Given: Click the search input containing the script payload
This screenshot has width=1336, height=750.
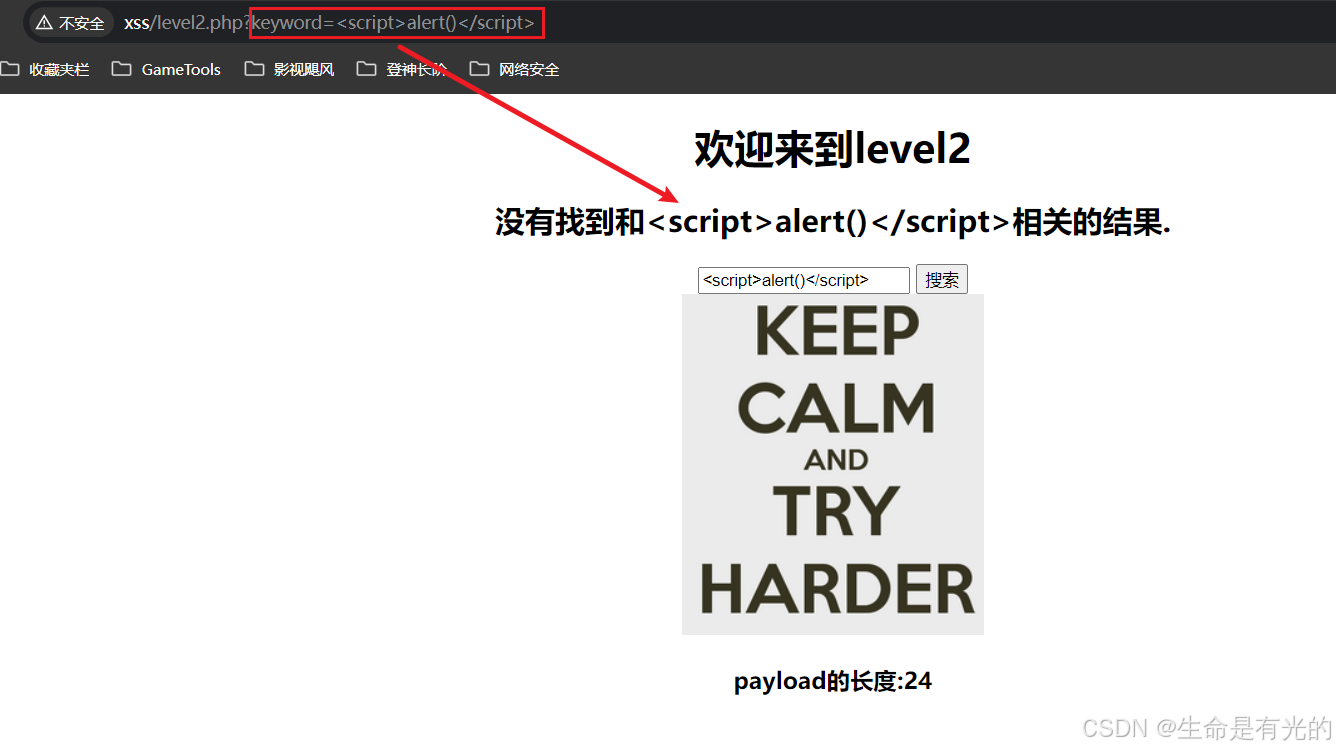Looking at the screenshot, I should click(803, 279).
